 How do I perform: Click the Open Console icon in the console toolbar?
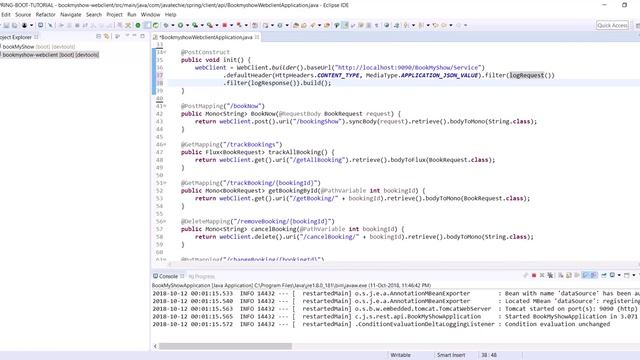tap(627, 276)
